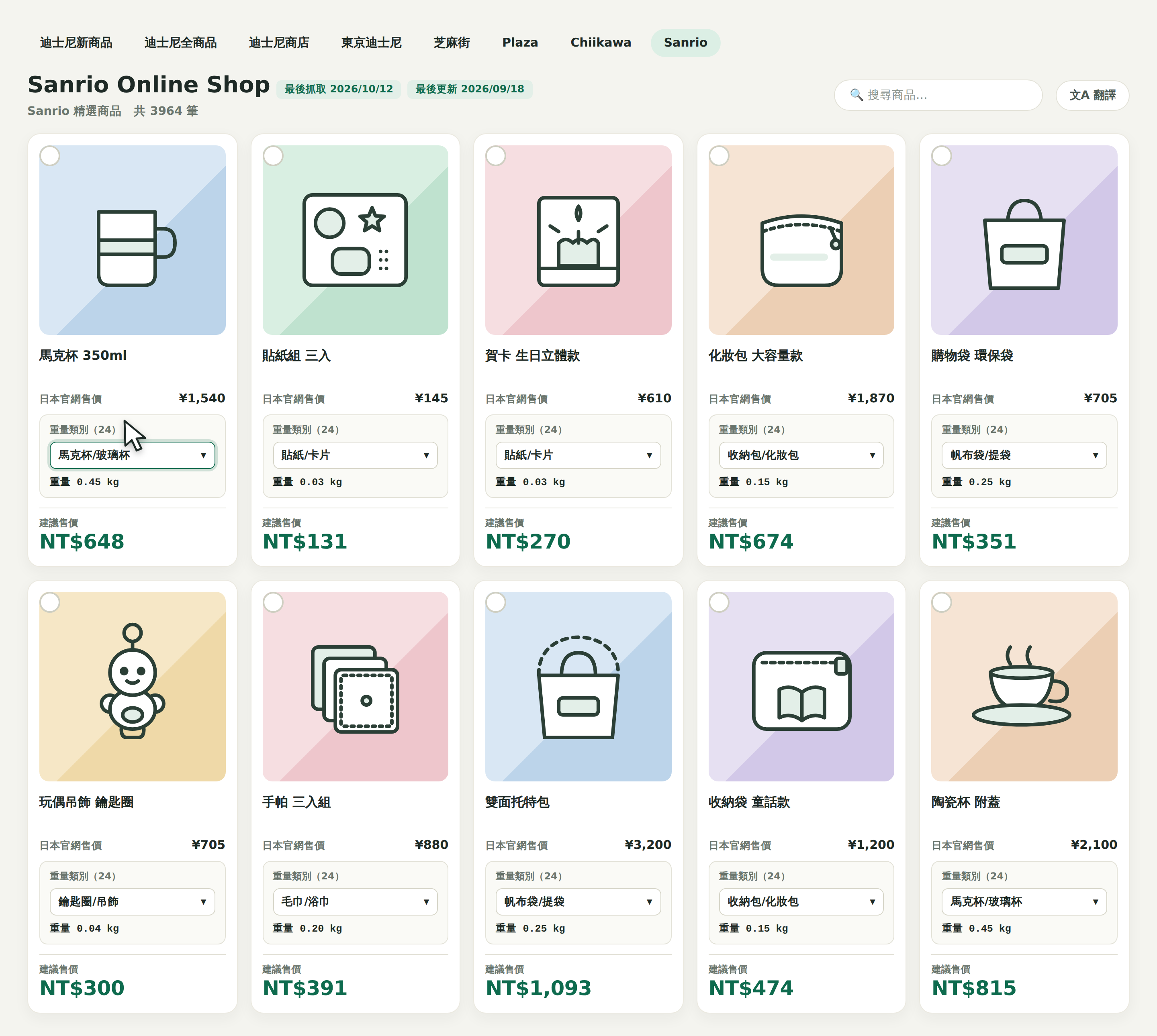Open the 鑰匙圈/吊飾 weight category dropdown
Image resolution: width=1157 pixels, height=1036 pixels.
click(132, 901)
